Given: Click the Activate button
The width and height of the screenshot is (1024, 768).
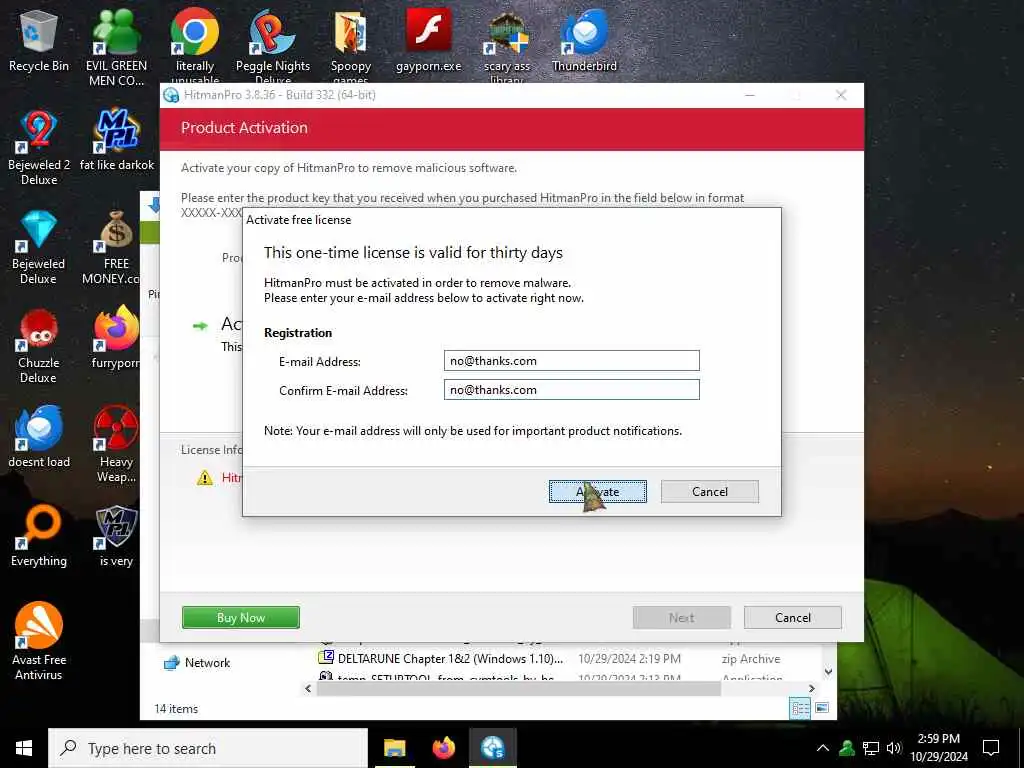Looking at the screenshot, I should [x=598, y=492].
